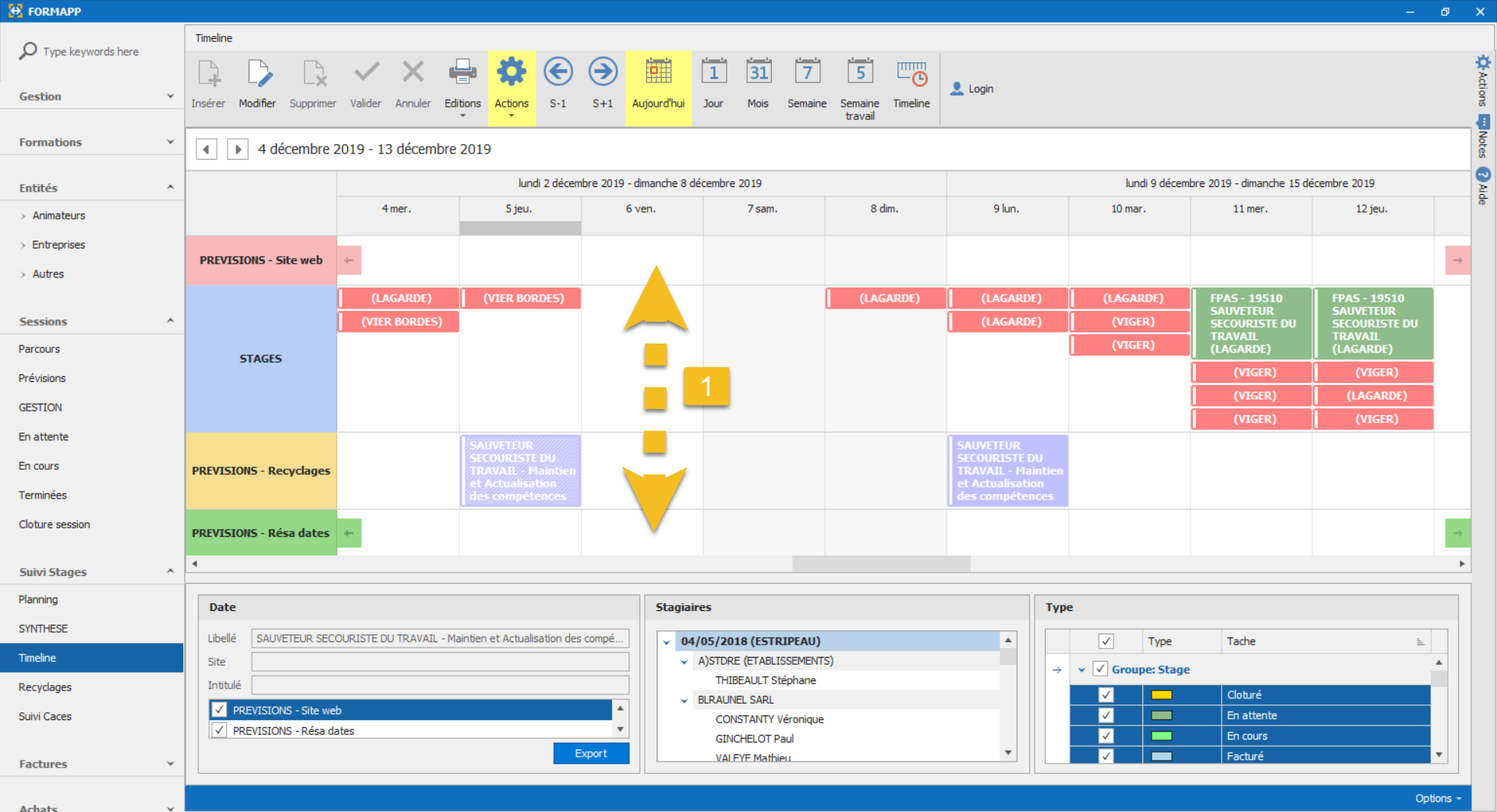
Task: Switch to Semaine view icon
Action: click(807, 72)
